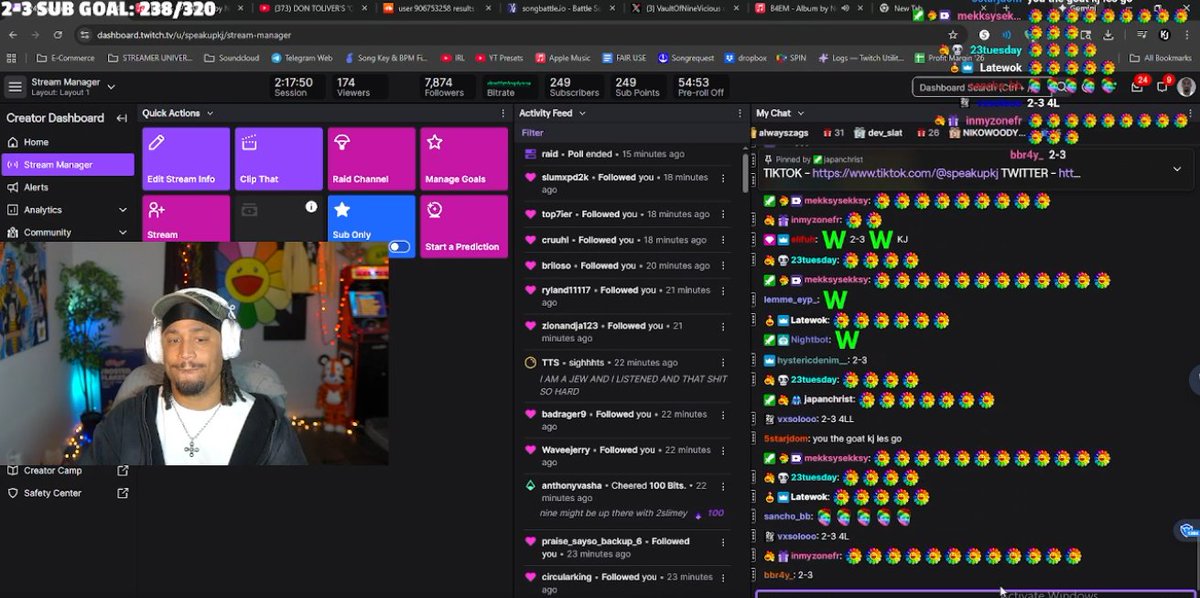This screenshot has width=1200, height=598.
Task: Click the raid Poll ended activity entry
Action: click(626, 154)
